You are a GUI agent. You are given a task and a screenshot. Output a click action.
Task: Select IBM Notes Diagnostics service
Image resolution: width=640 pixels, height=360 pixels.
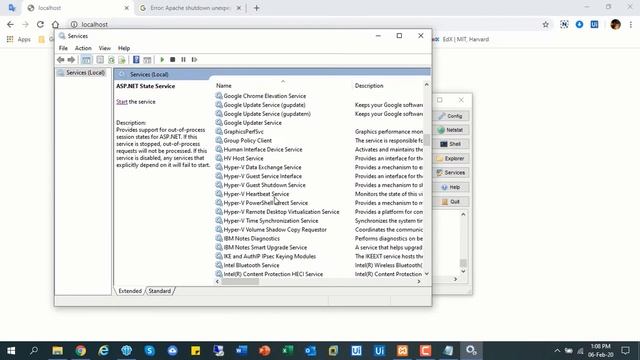[x=251, y=239]
